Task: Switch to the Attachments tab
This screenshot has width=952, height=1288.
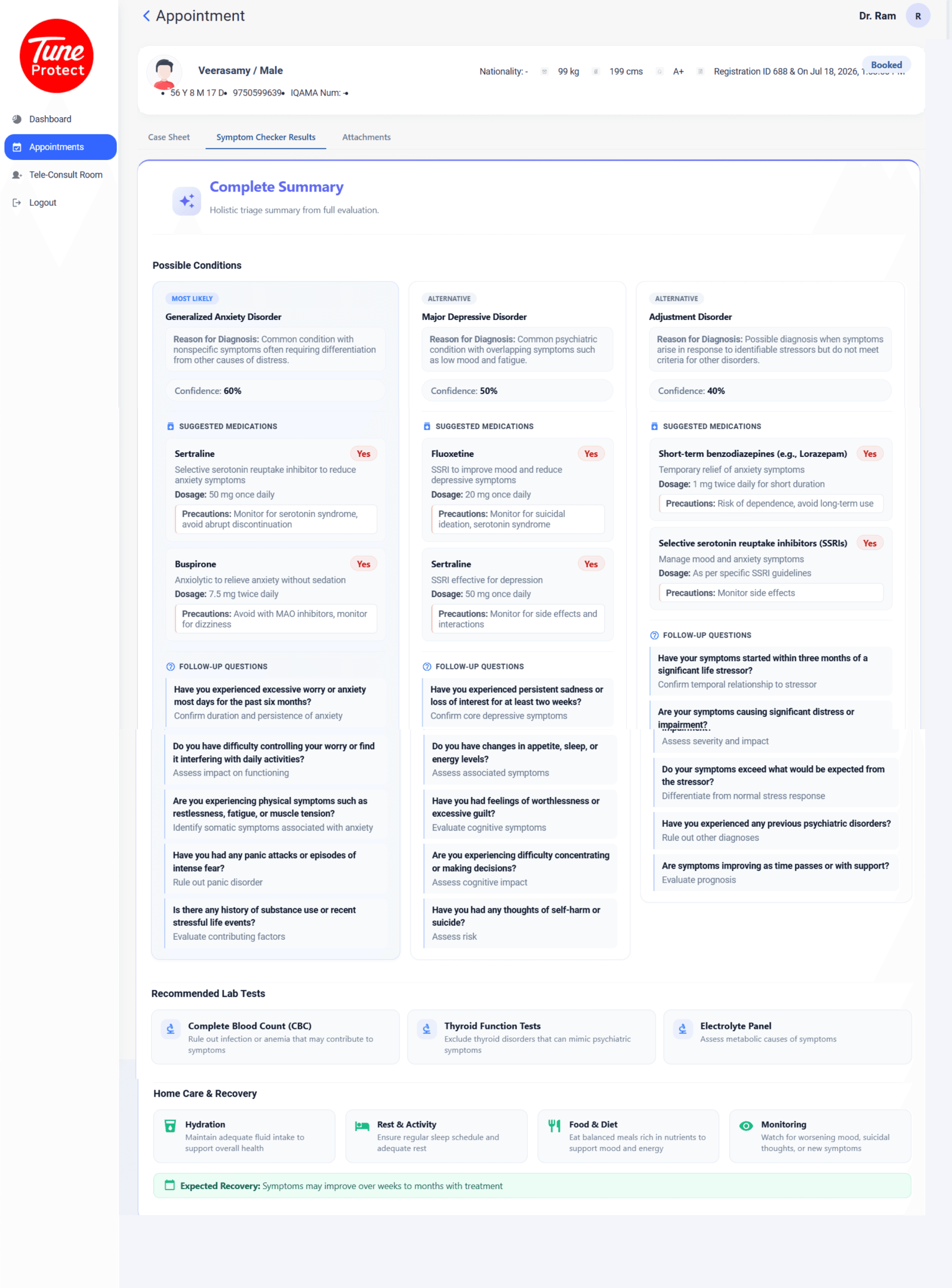Action: click(366, 137)
